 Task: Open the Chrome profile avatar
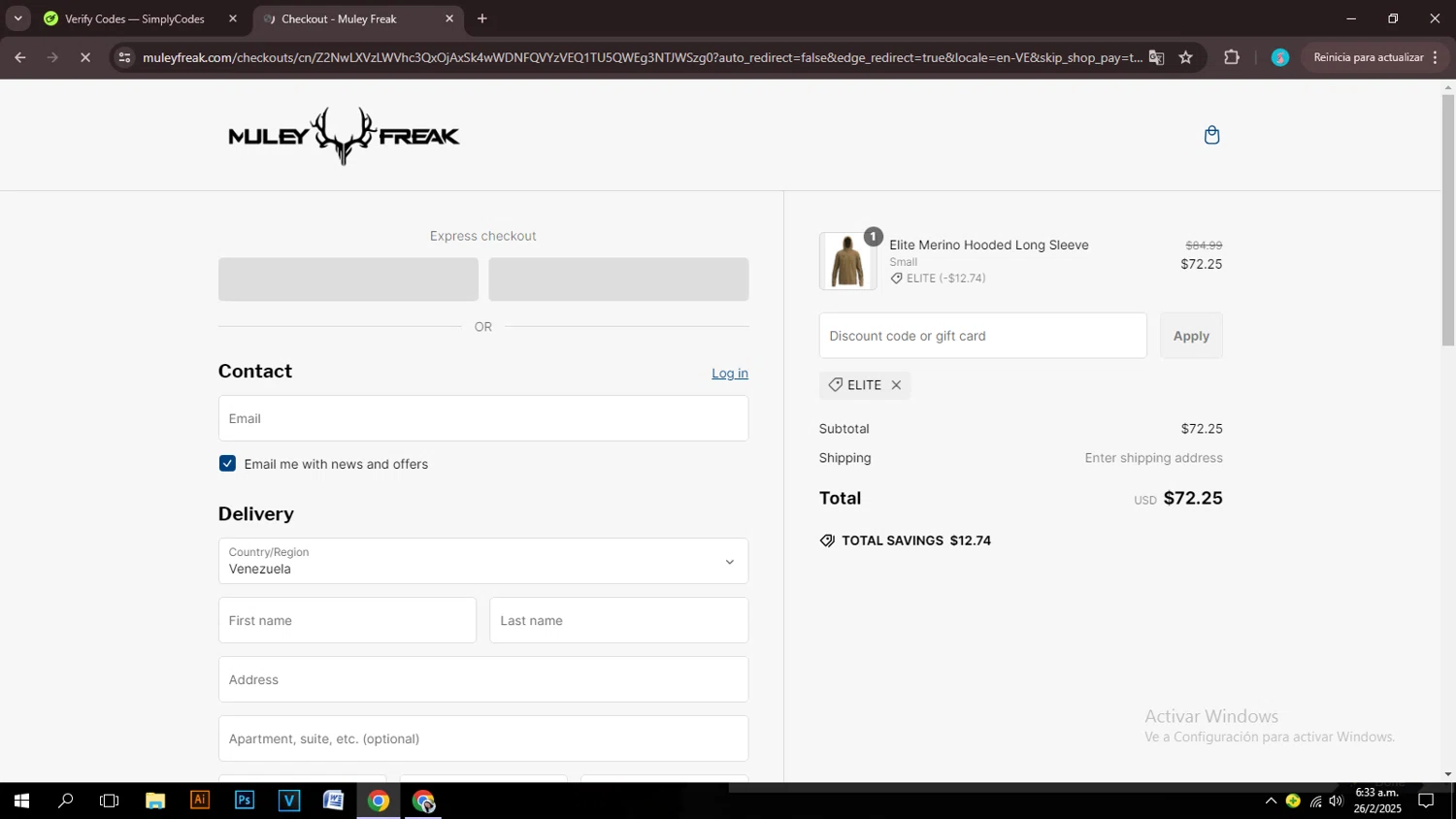click(x=1280, y=57)
